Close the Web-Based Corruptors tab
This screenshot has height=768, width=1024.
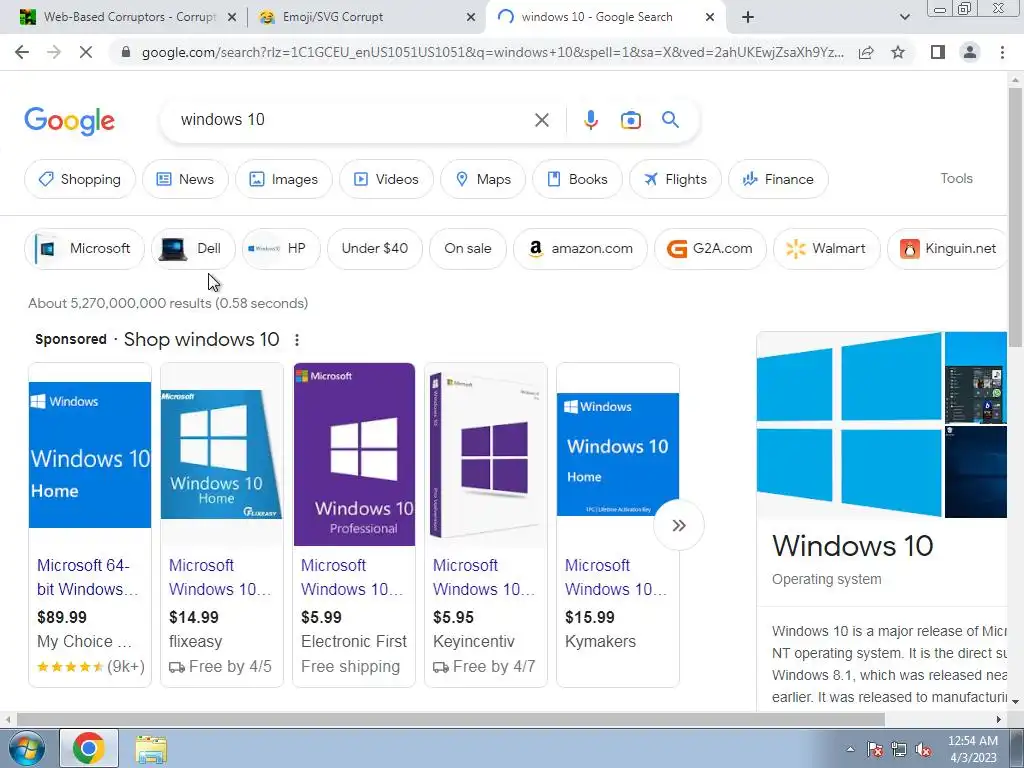(232, 18)
